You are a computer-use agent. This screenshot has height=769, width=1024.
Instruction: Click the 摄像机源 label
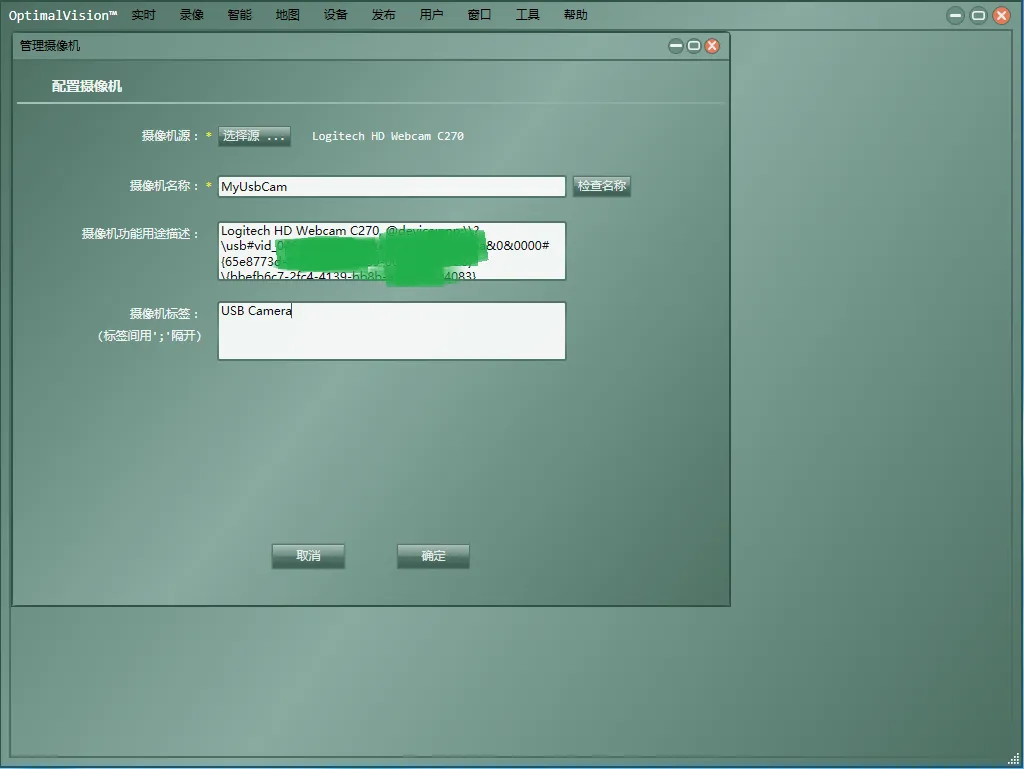170,136
